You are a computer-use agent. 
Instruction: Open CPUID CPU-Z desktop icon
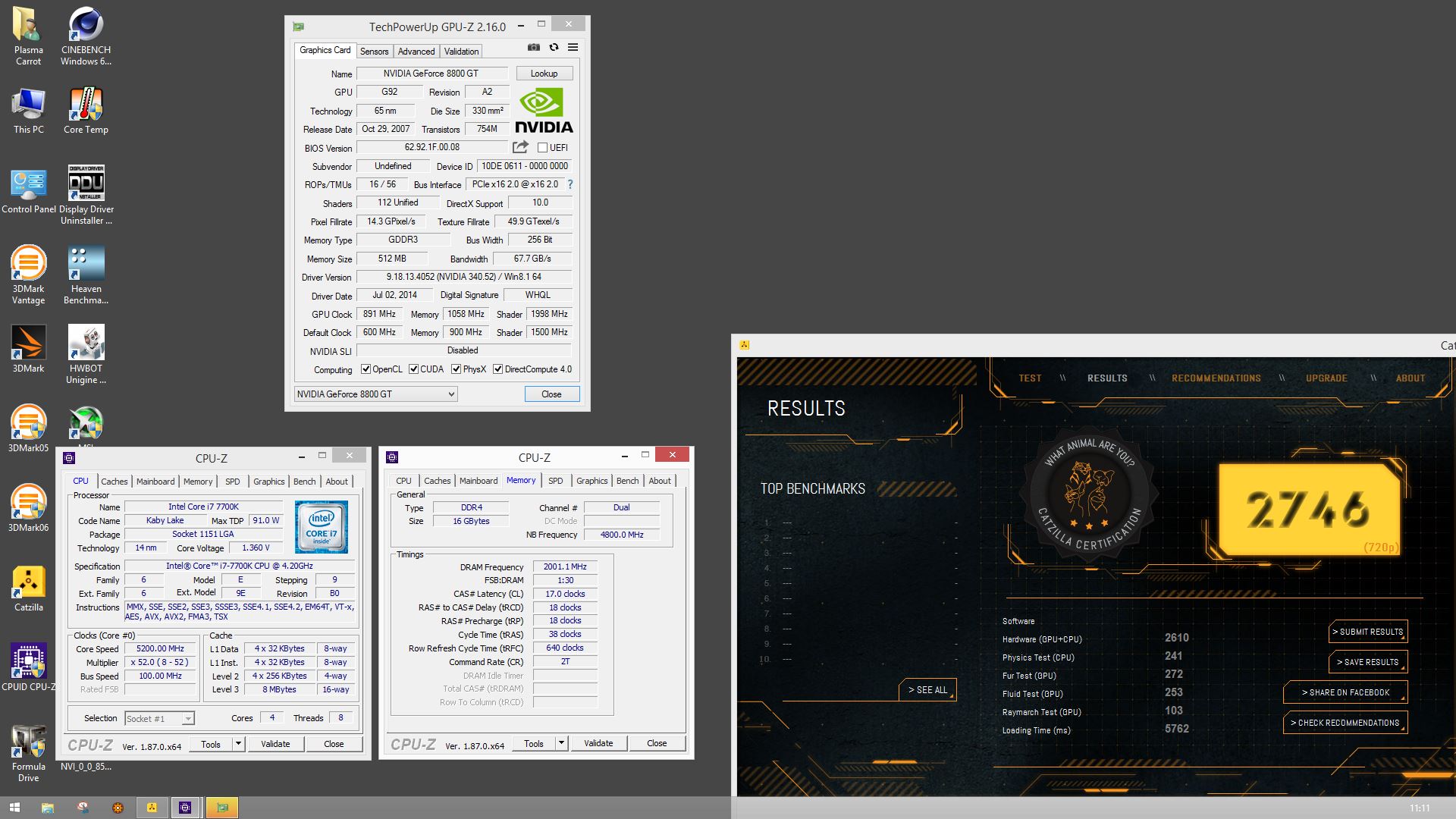(28, 667)
